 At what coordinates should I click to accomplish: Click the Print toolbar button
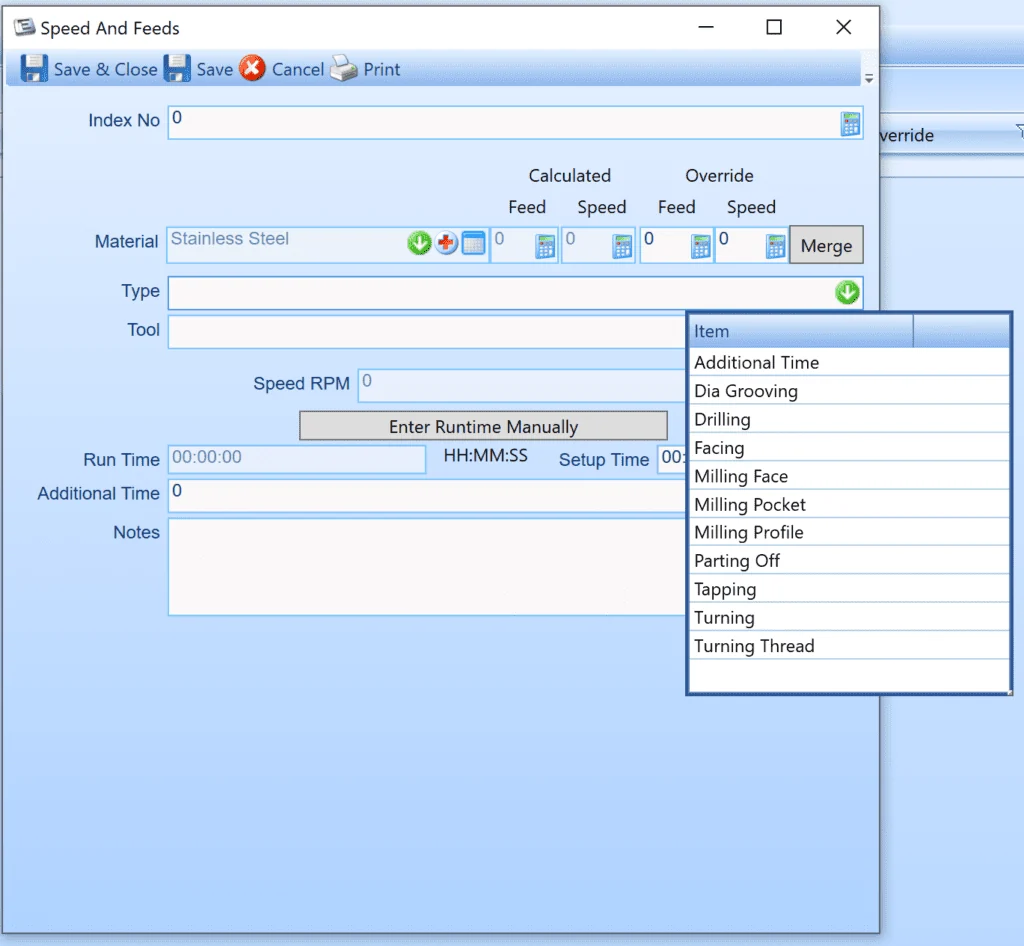click(365, 69)
